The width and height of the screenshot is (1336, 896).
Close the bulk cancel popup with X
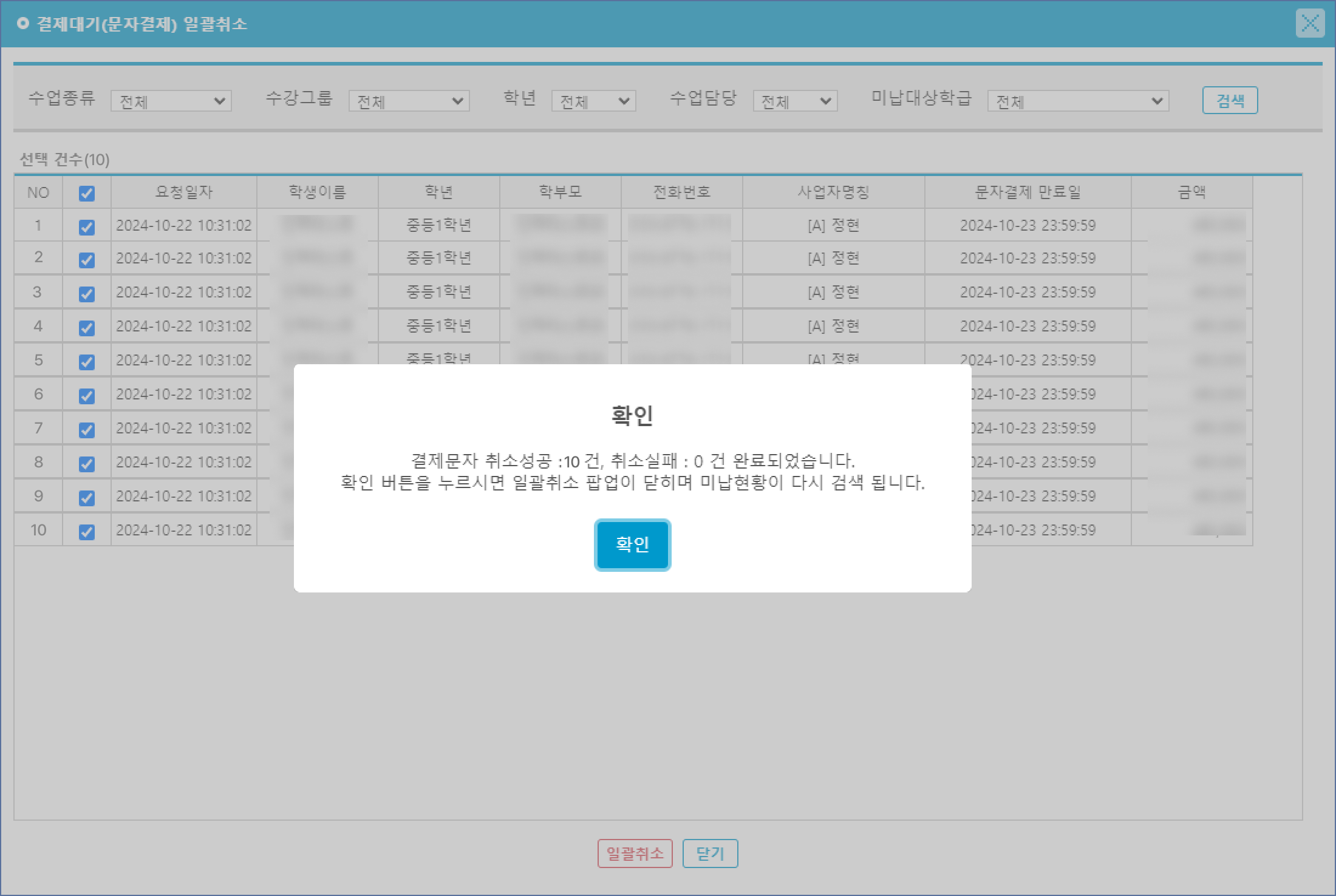[1310, 24]
